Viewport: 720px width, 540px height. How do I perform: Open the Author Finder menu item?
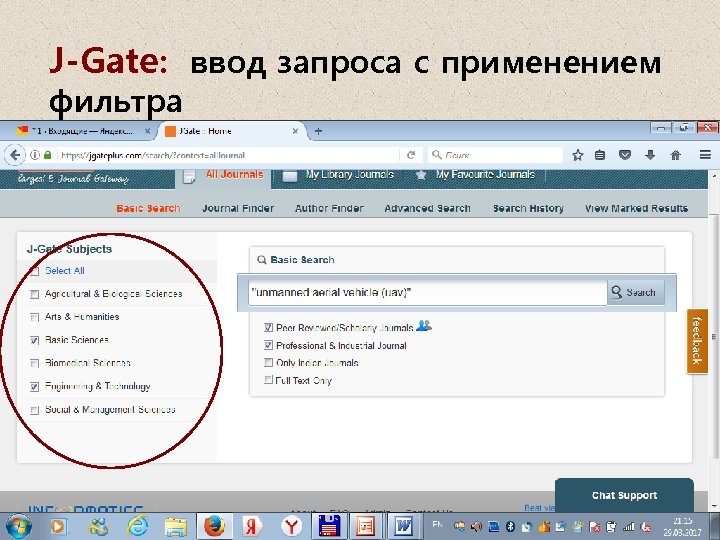tap(329, 208)
